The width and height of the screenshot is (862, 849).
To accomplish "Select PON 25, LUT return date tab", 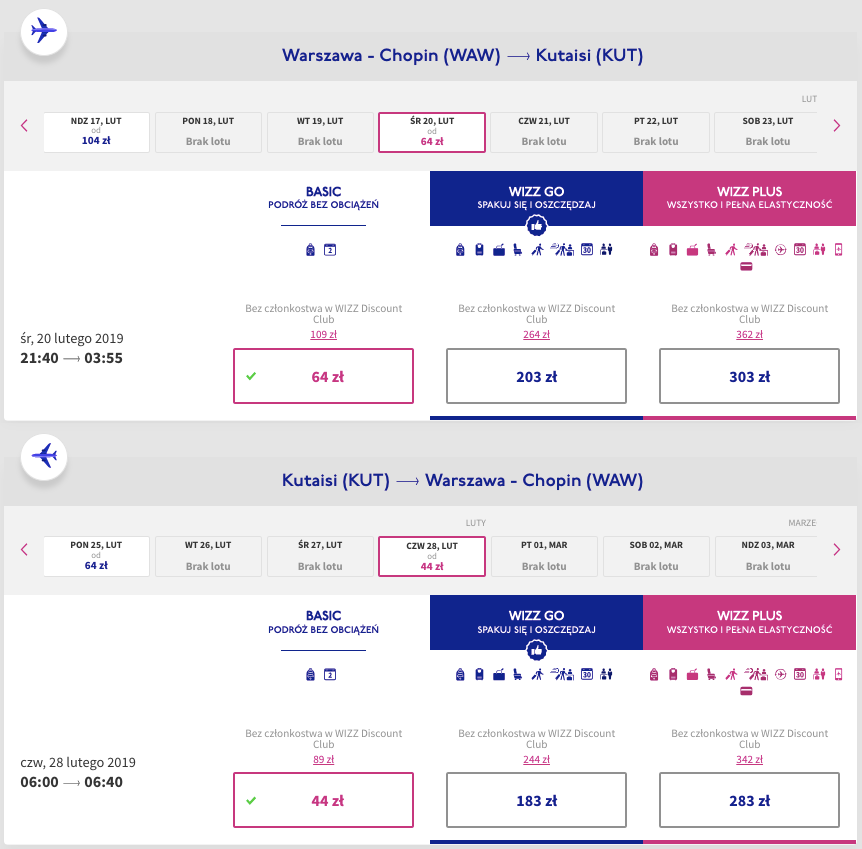I will (x=96, y=556).
